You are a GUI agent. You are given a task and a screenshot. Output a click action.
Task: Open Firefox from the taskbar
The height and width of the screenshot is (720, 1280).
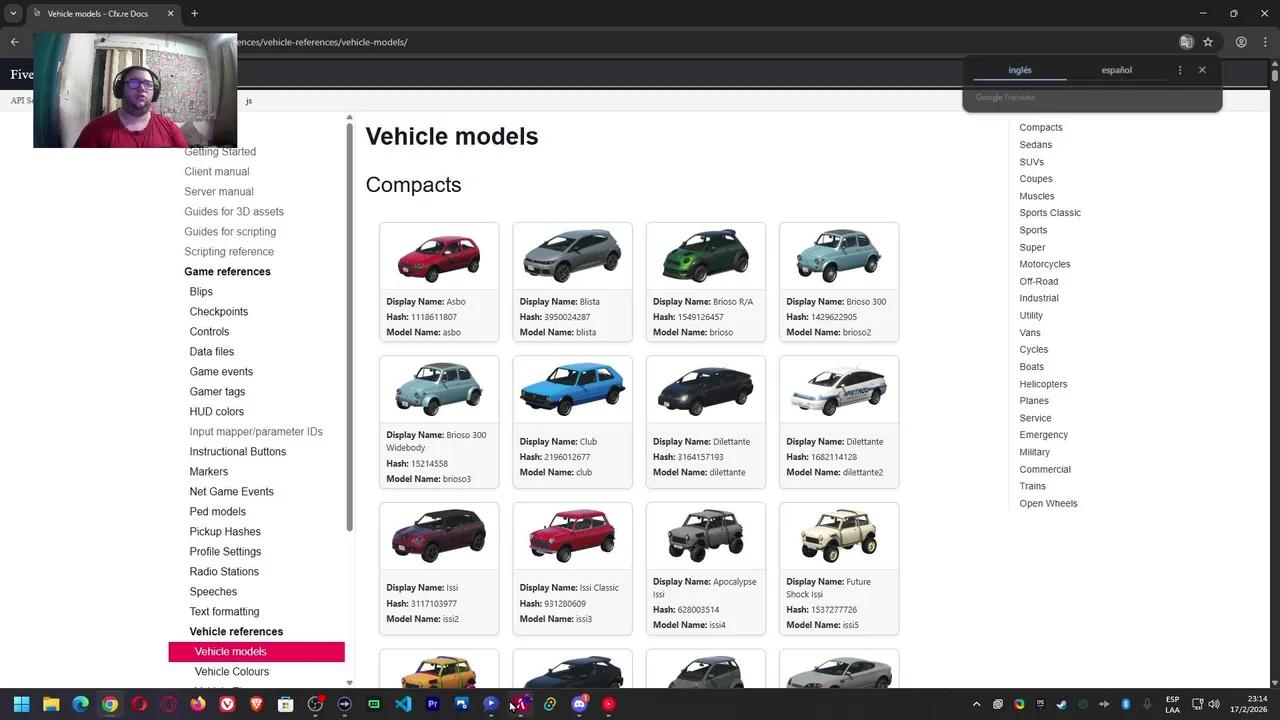coord(198,704)
